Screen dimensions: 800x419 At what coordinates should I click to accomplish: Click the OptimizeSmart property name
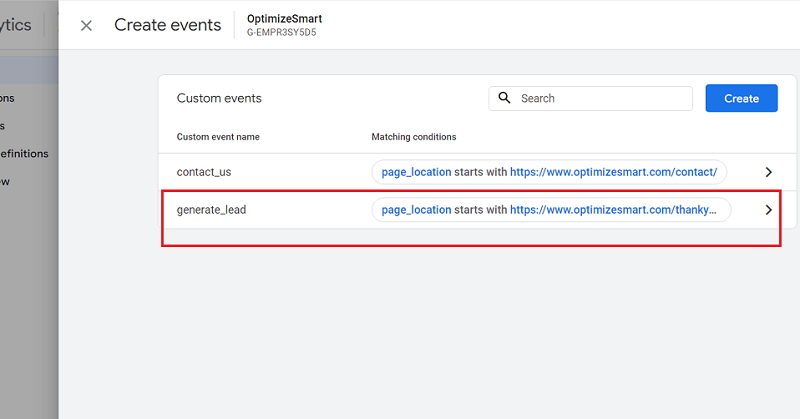(284, 19)
